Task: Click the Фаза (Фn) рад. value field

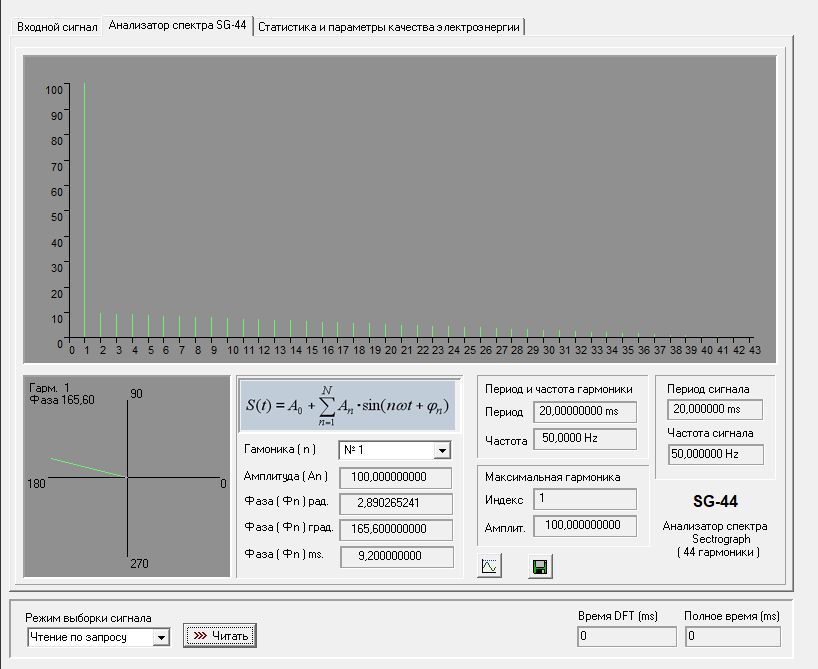Action: 396,503
